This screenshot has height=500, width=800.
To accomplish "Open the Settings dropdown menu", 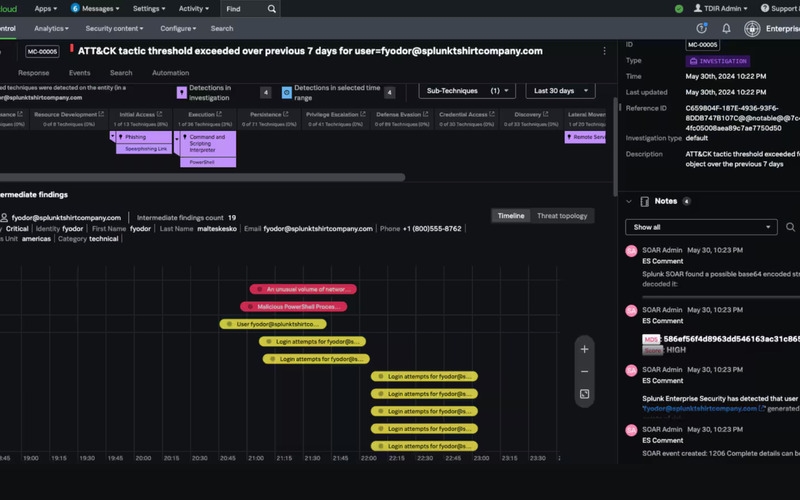I will click(x=148, y=9).
